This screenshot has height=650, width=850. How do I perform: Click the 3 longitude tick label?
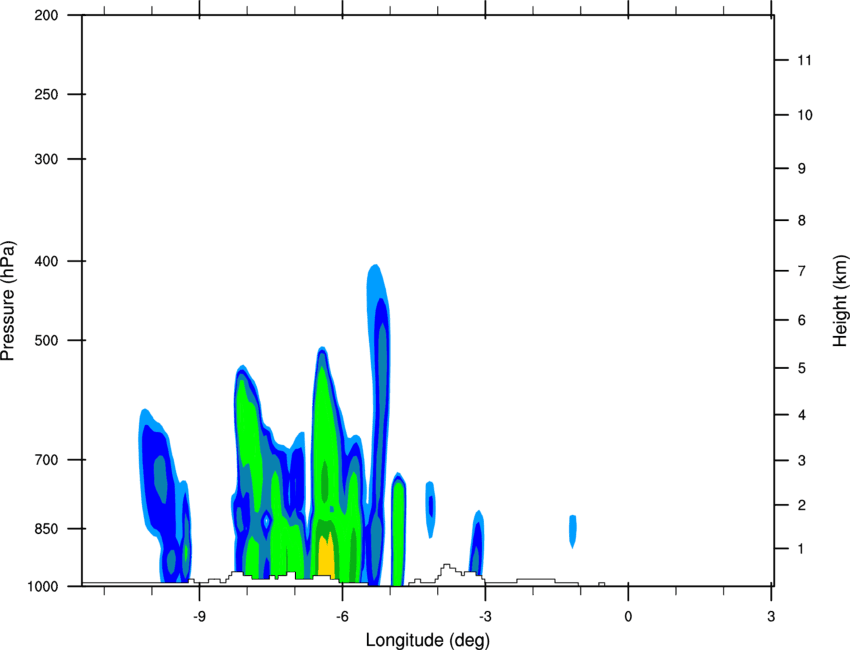pos(771,616)
